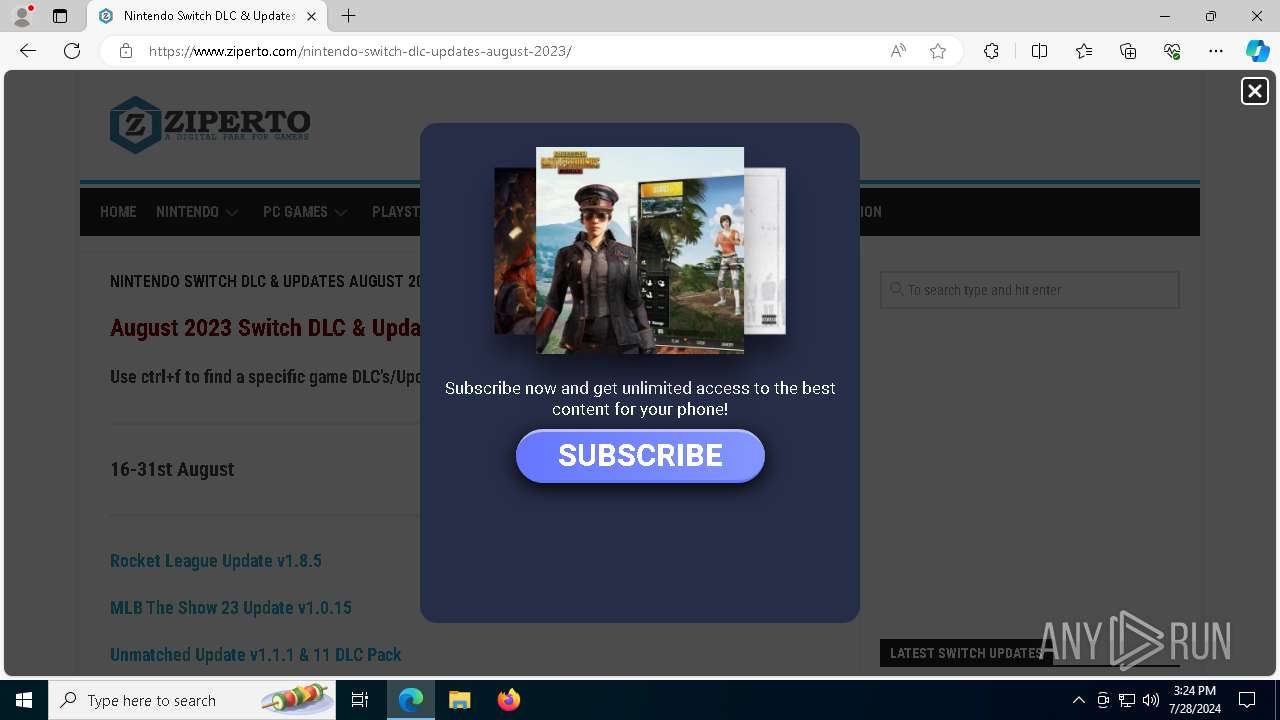Open MLB The Show 23 Update v1.0.15
Viewport: 1280px width, 720px height.
click(x=231, y=608)
